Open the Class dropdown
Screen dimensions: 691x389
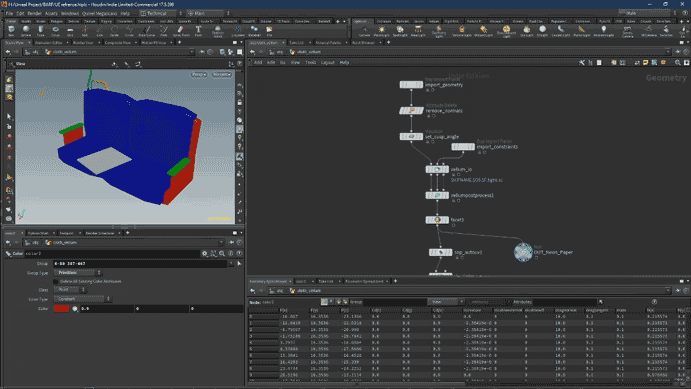click(x=70, y=289)
